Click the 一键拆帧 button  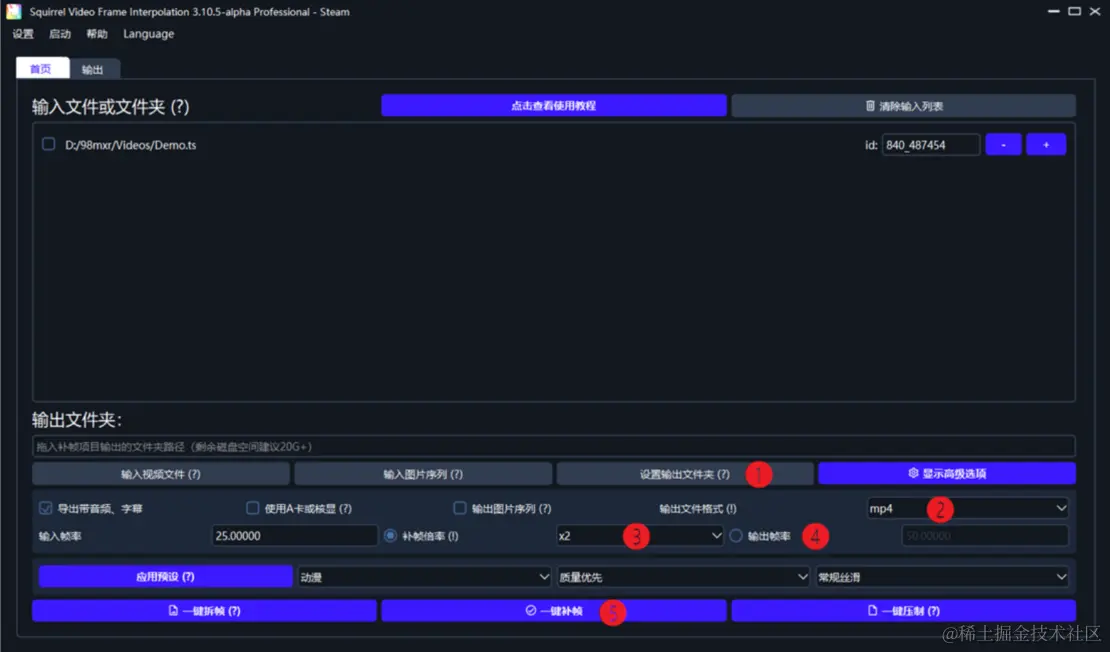click(204, 611)
